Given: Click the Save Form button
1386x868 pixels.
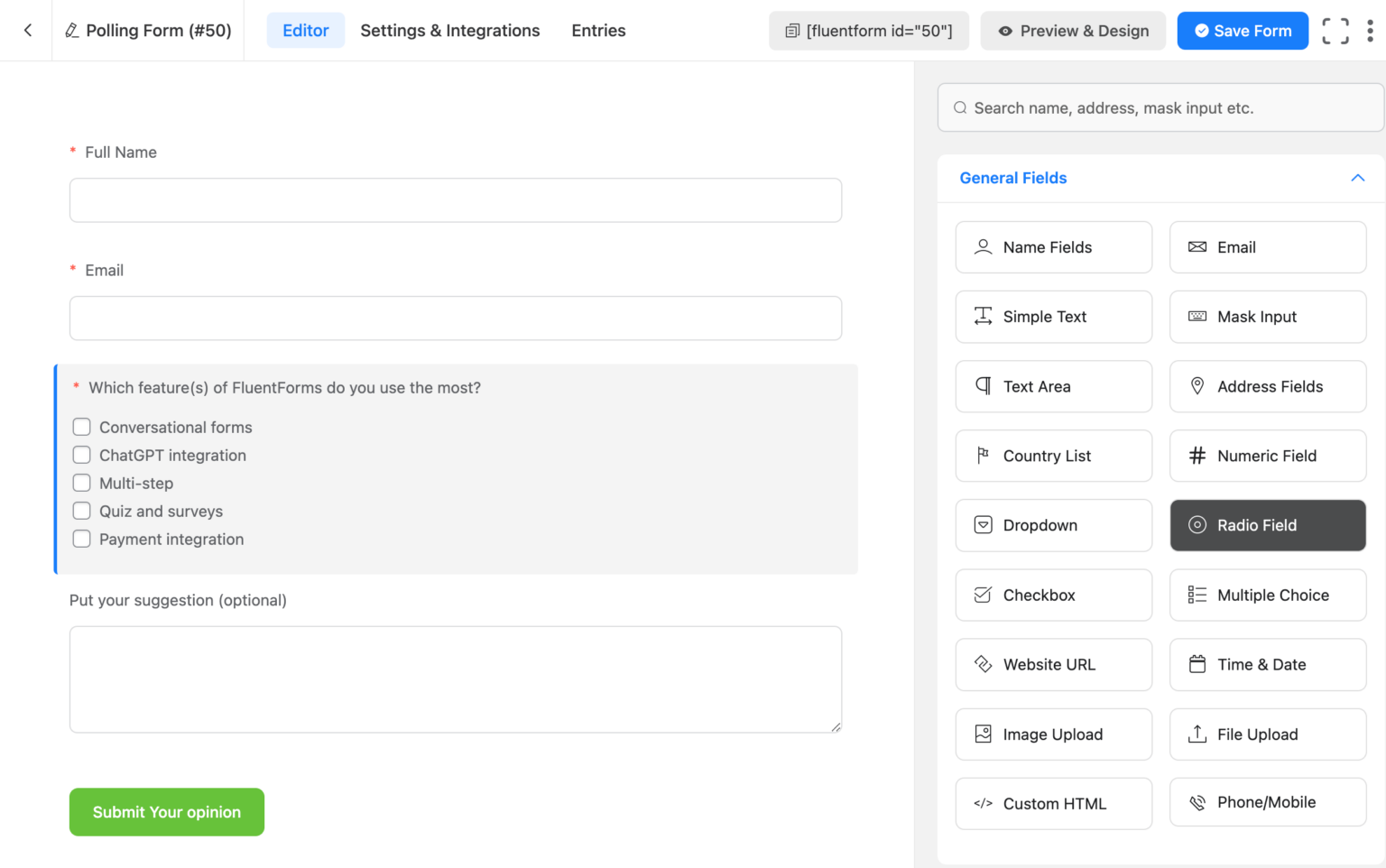Looking at the screenshot, I should point(1243,30).
